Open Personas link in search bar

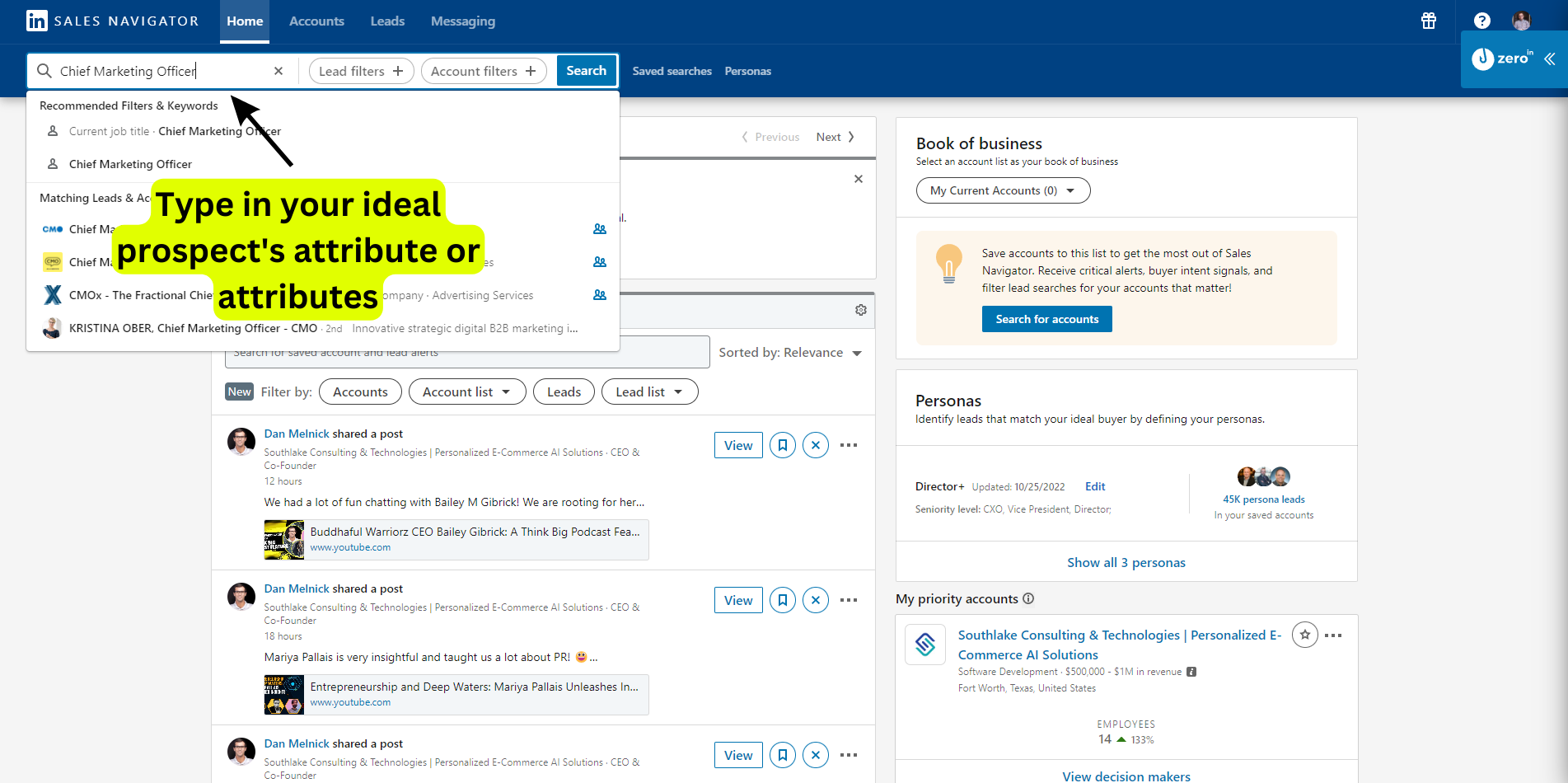pos(748,71)
